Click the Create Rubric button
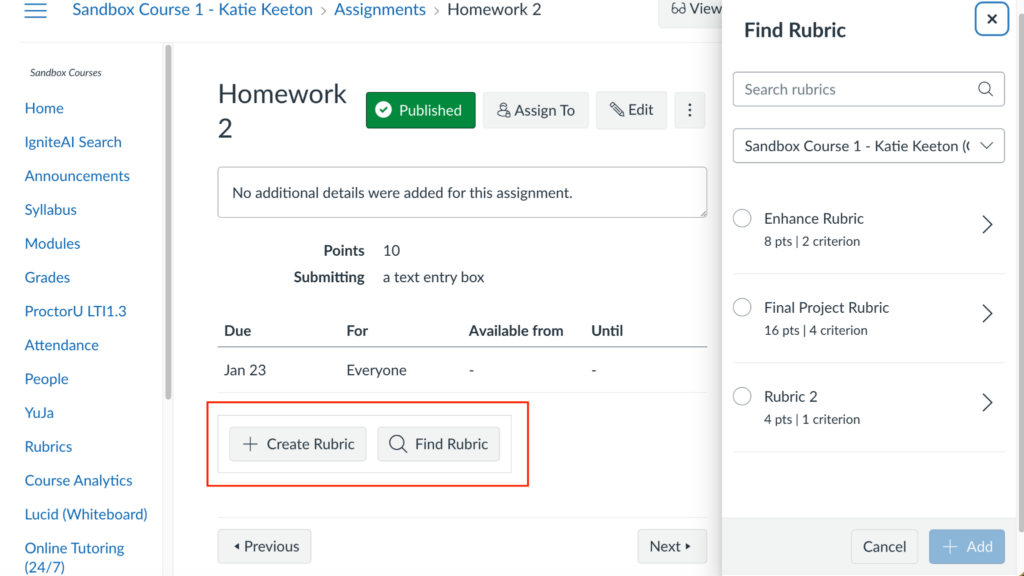 pyautogui.click(x=298, y=444)
